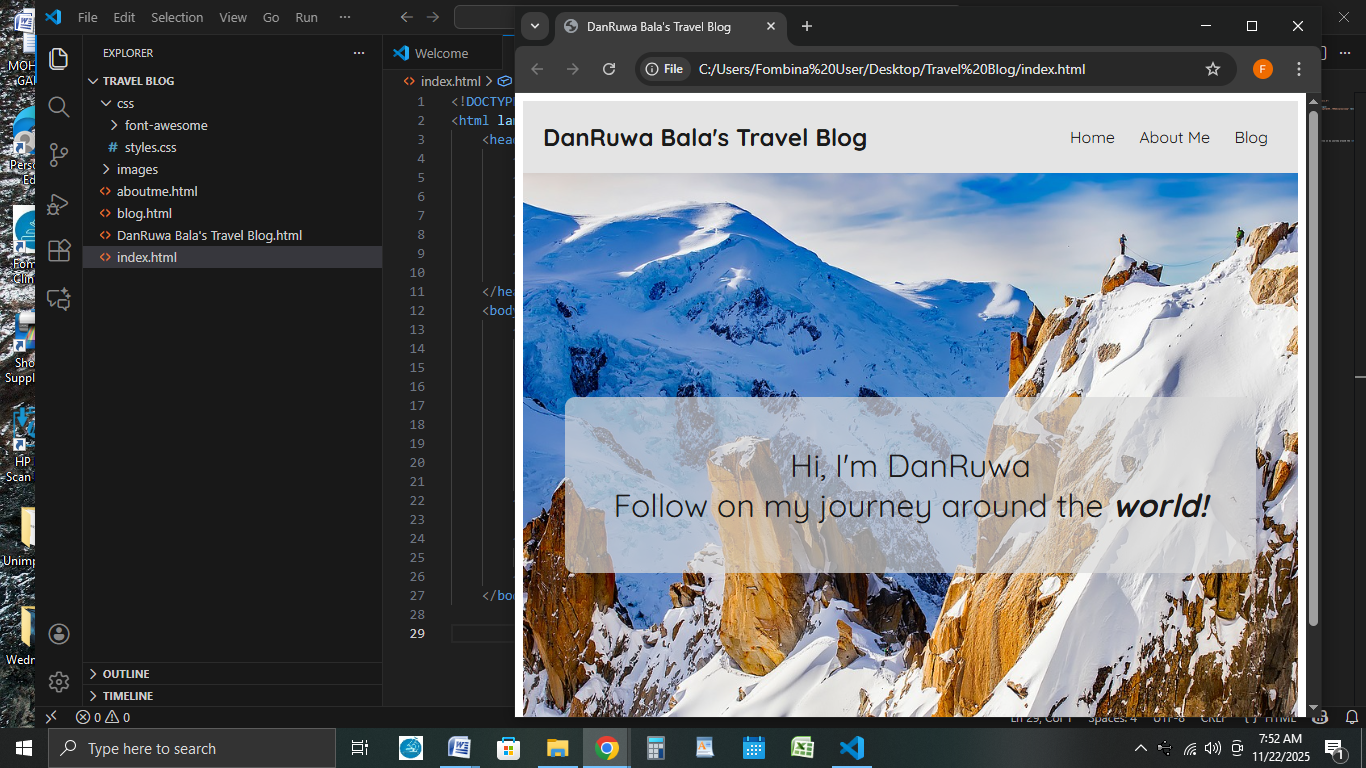Open the Extensions view in VS Code
Screen dimensions: 1366x768
(x=59, y=251)
